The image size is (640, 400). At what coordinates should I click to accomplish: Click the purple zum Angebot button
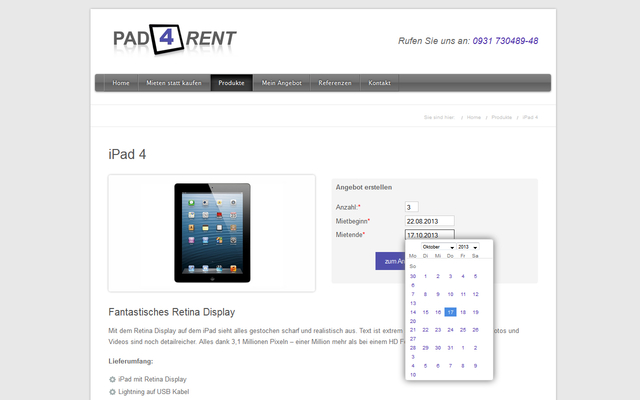point(390,261)
